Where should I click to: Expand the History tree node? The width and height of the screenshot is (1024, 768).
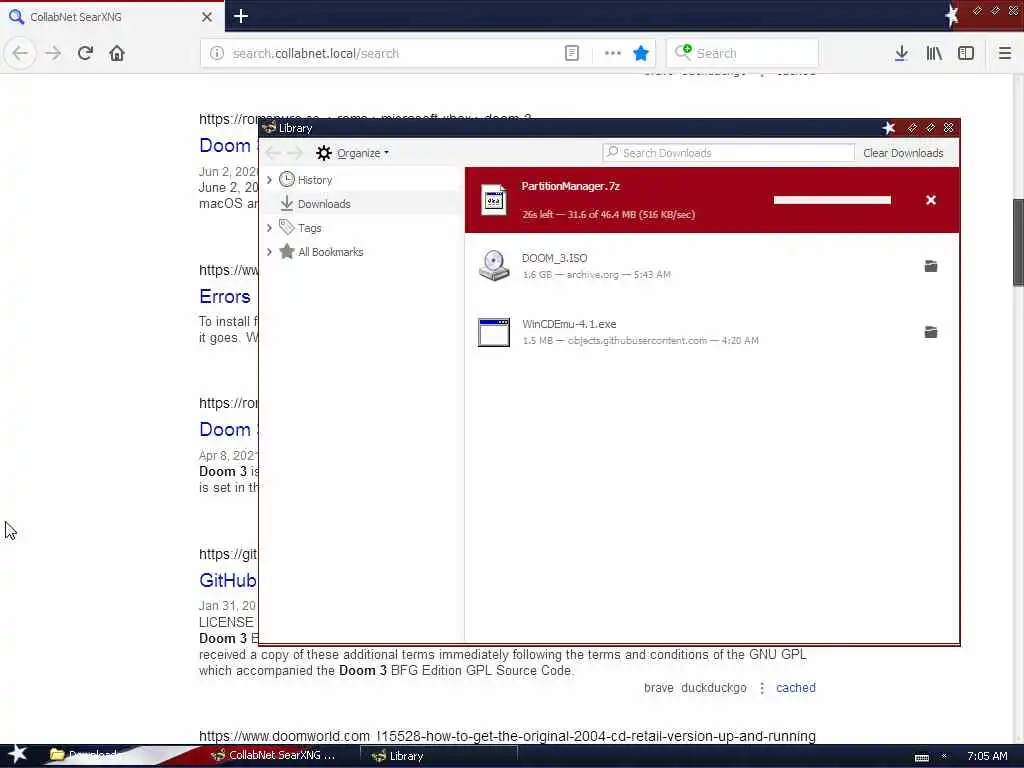(x=269, y=180)
